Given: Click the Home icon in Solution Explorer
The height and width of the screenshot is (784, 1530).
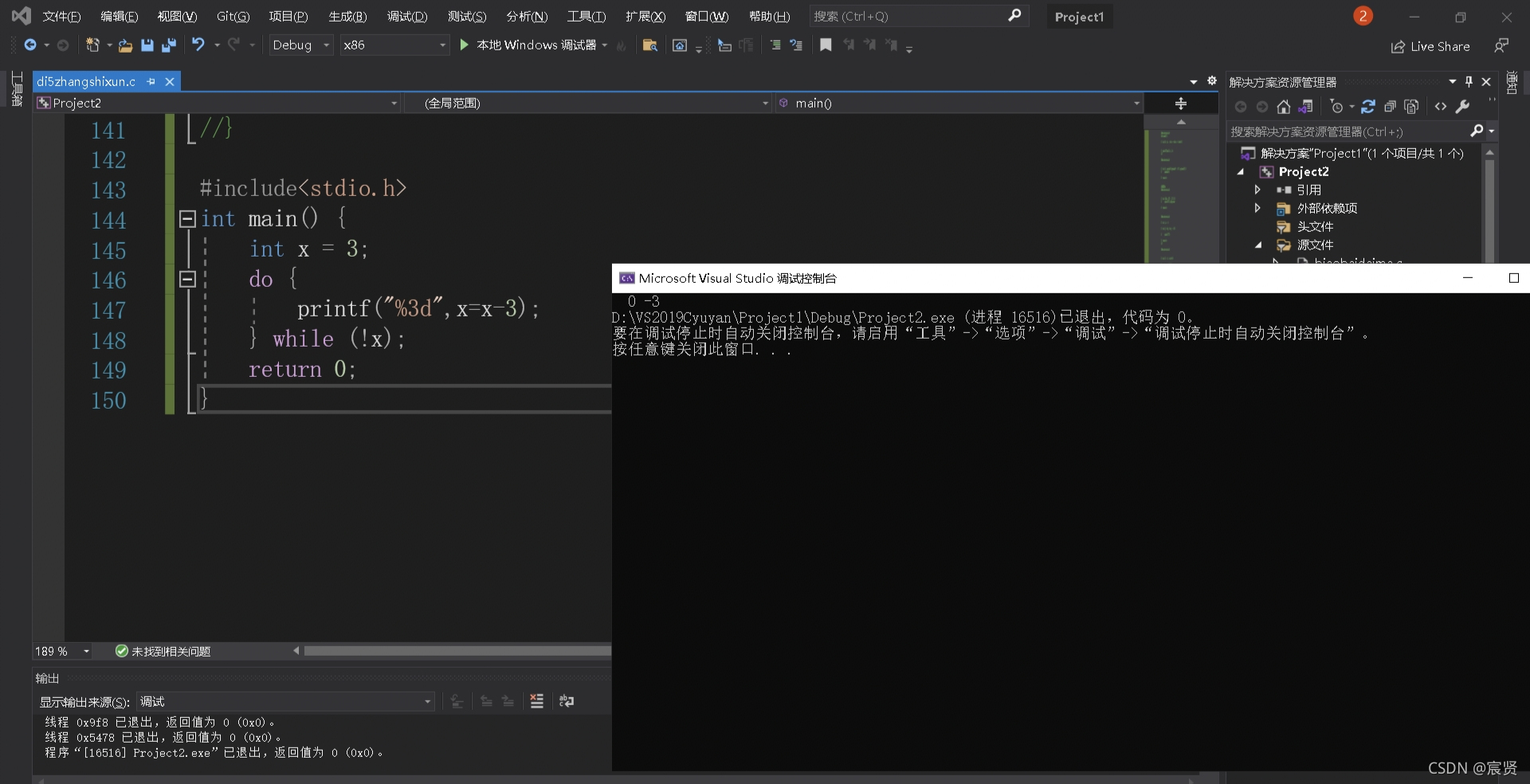Looking at the screenshot, I should click(1283, 107).
